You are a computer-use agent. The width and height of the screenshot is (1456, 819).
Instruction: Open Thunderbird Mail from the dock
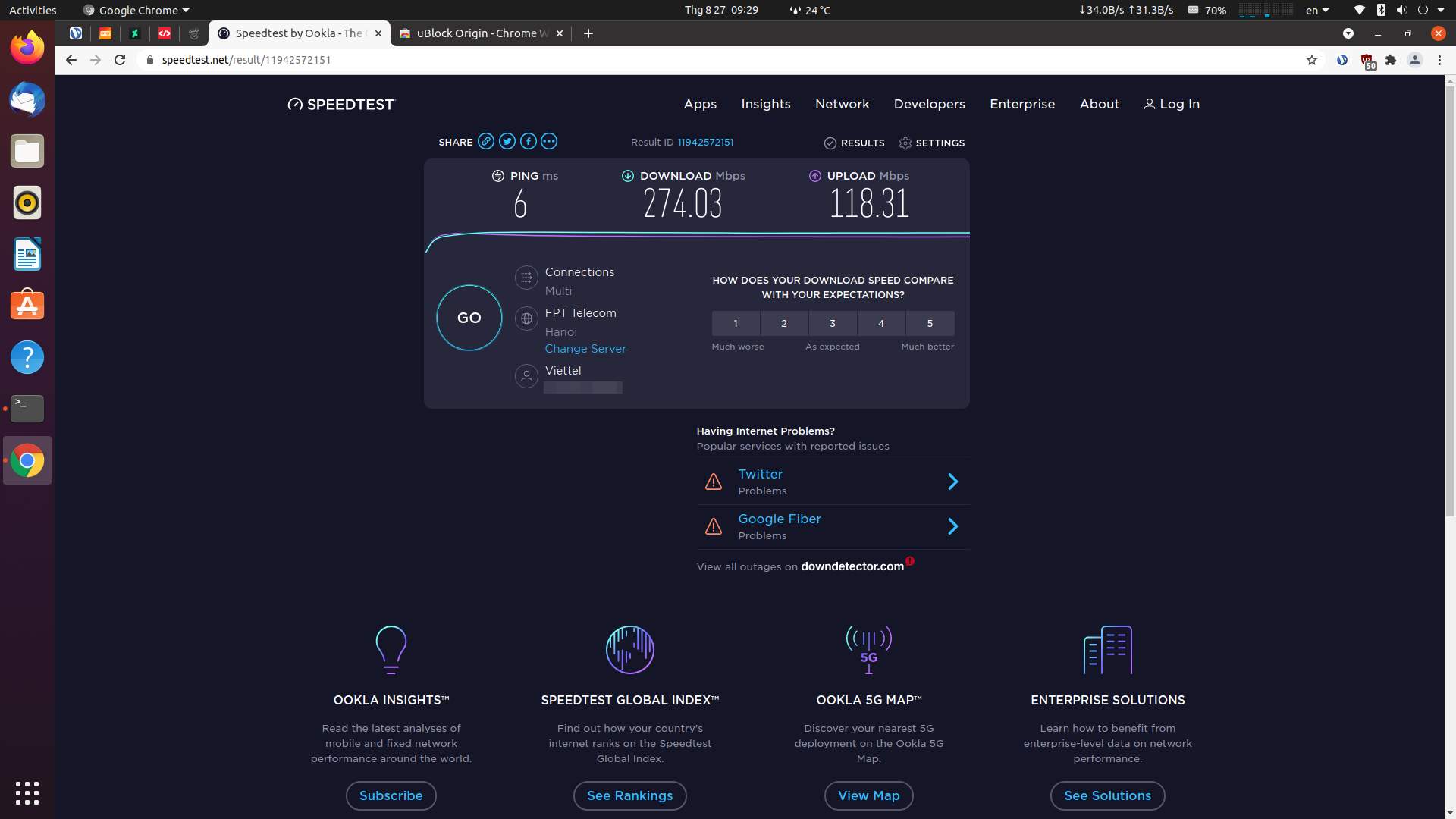pyautogui.click(x=27, y=99)
